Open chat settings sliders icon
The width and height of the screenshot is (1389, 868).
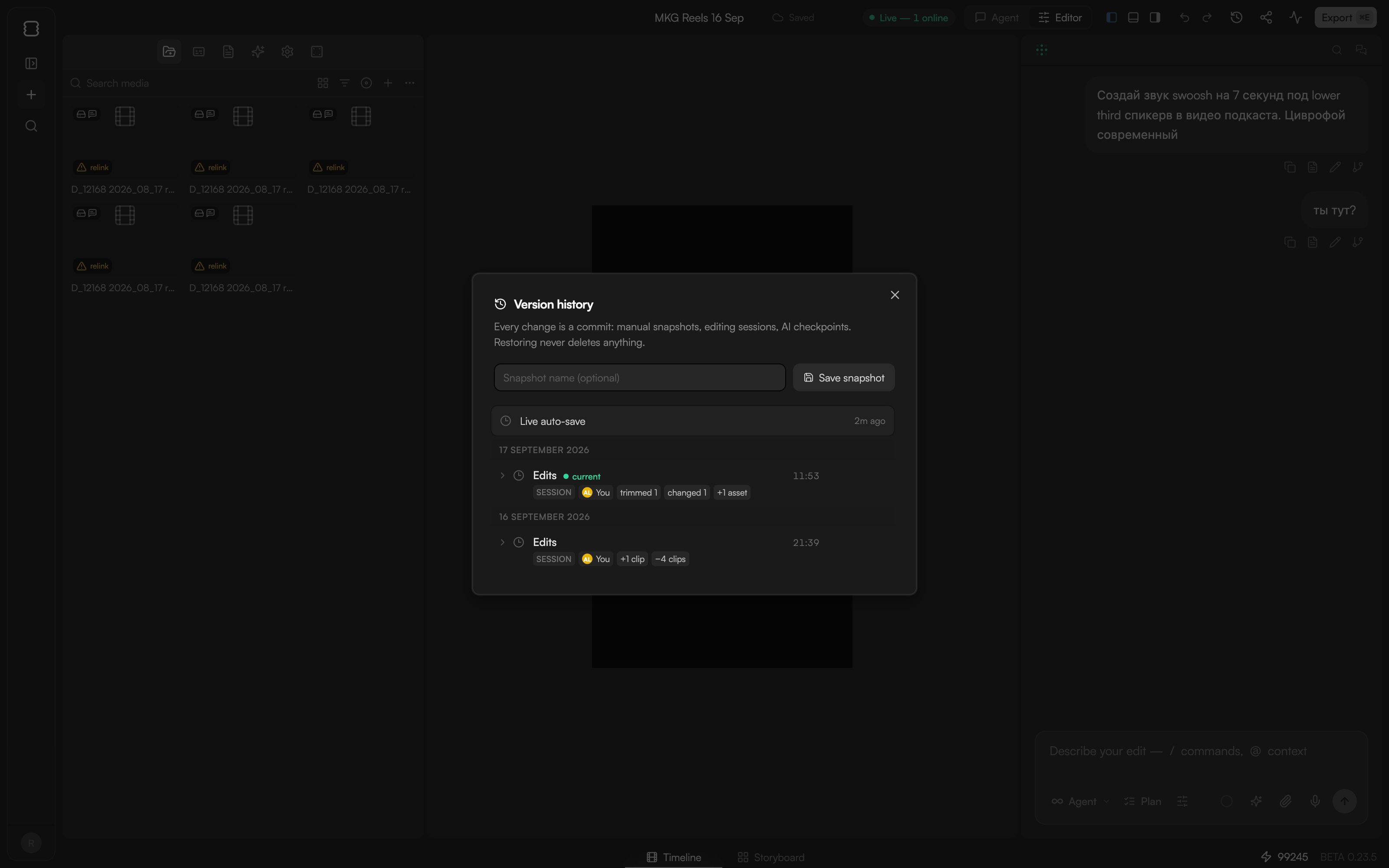point(1182,802)
